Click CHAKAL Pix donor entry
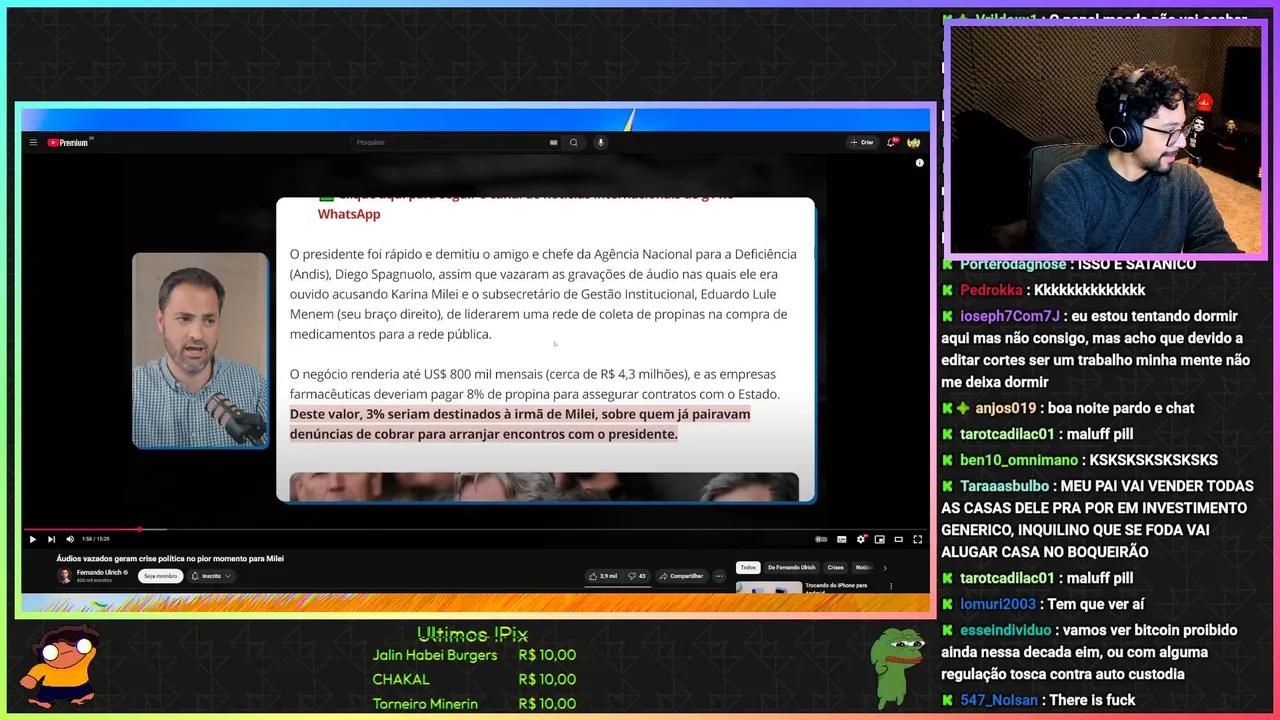Screen dimensions: 1280x720 tap(474, 679)
